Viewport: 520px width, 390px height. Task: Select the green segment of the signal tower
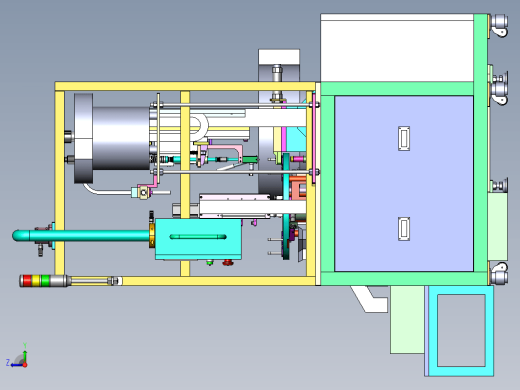[x=45, y=281]
